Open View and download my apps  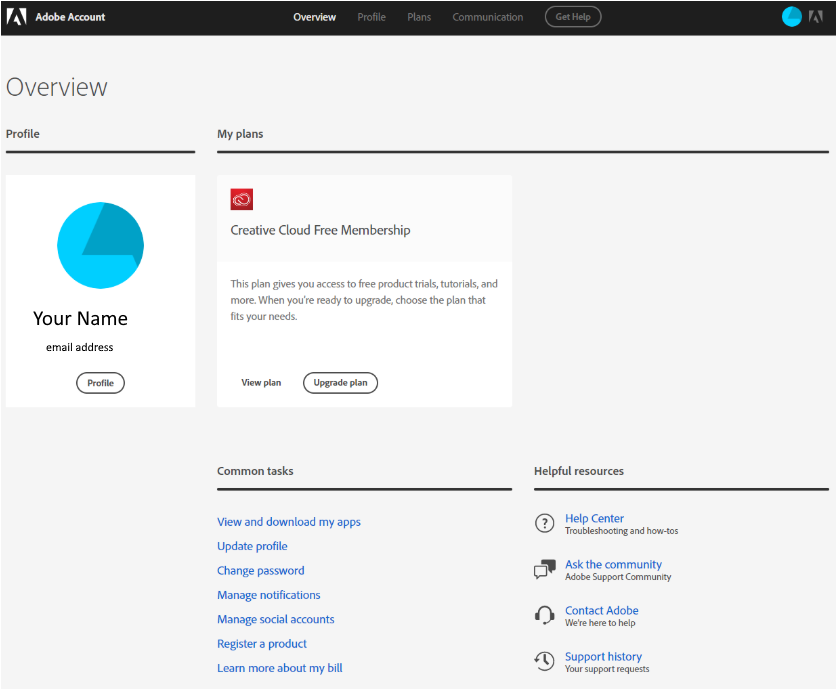289,522
